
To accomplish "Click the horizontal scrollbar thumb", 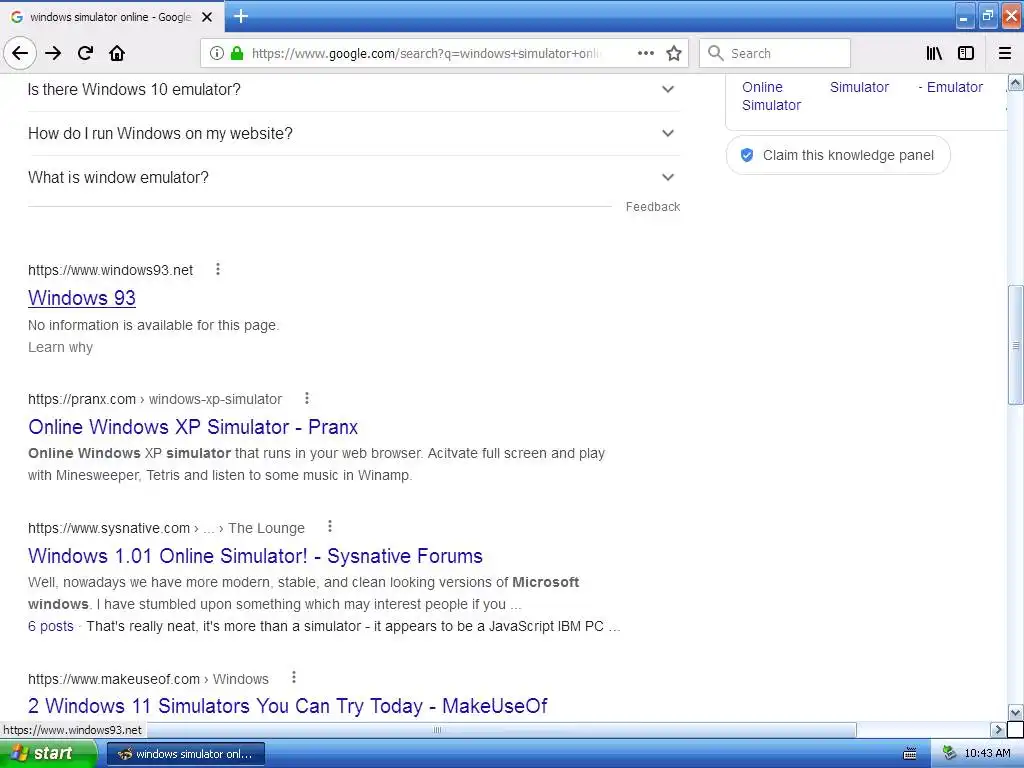I will [437, 729].
